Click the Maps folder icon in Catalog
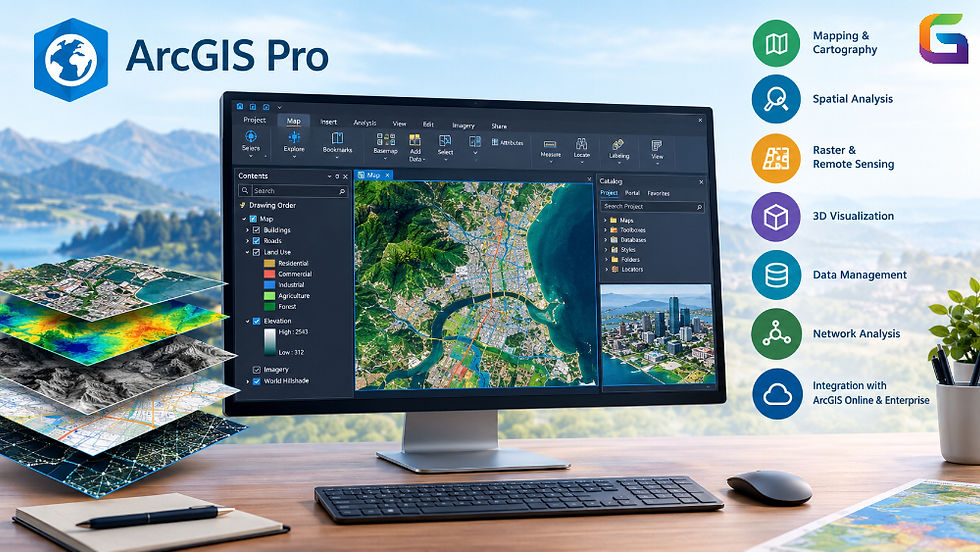 [x=614, y=220]
